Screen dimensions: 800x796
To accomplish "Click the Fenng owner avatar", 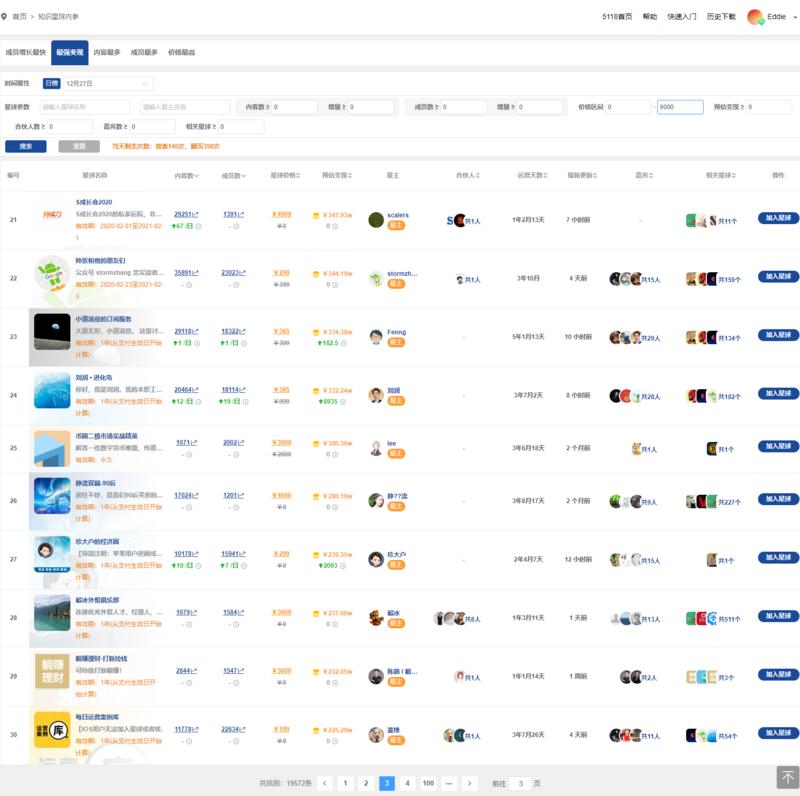I will click(376, 338).
